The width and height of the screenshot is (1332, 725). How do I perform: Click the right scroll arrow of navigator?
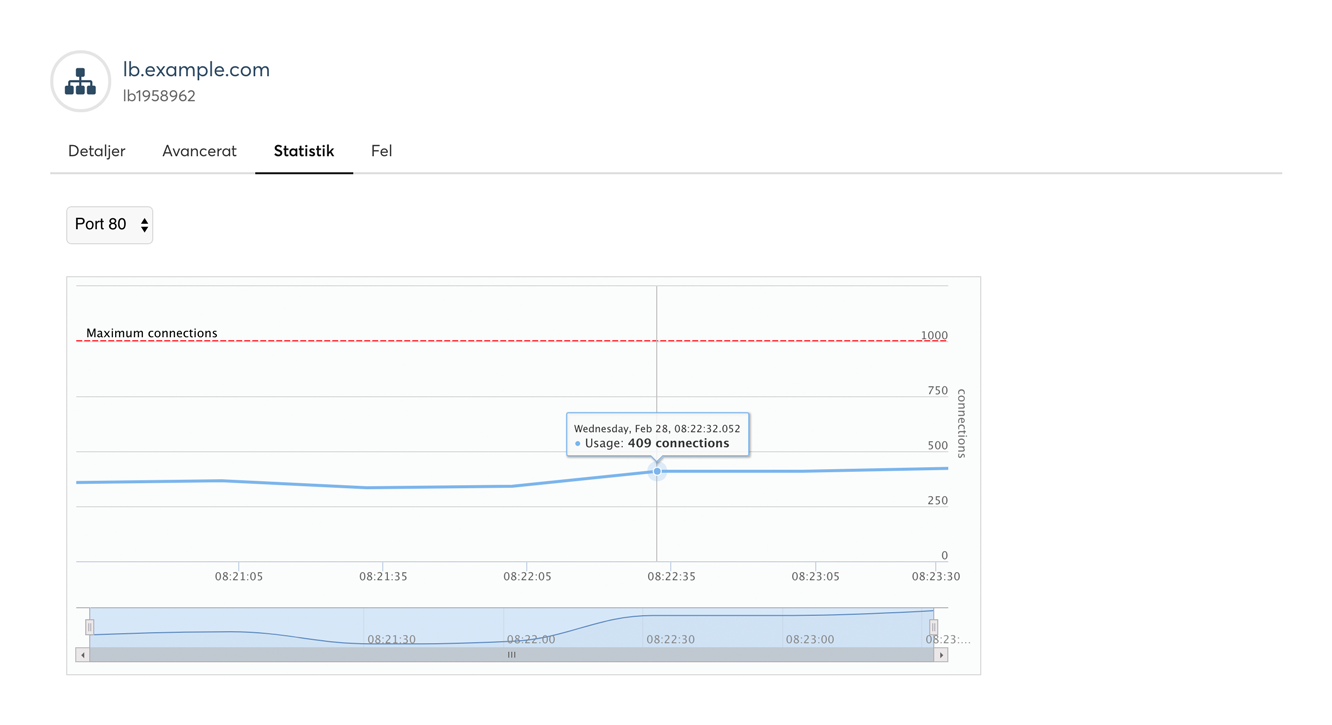click(941, 655)
